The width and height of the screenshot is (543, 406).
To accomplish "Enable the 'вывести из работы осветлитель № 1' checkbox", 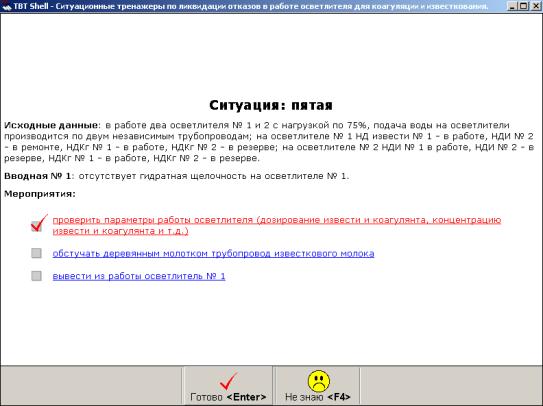I will pos(36,276).
